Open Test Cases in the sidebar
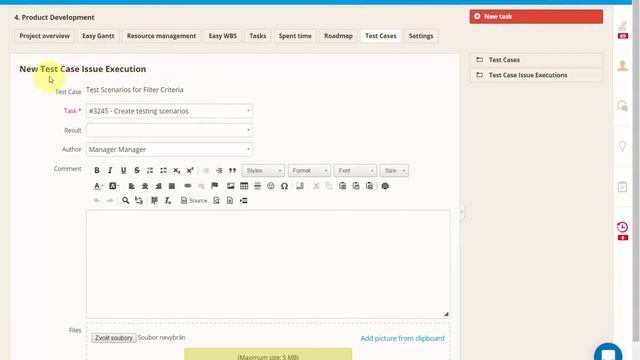Screen dimensions: 640x360 coord(536,60)
